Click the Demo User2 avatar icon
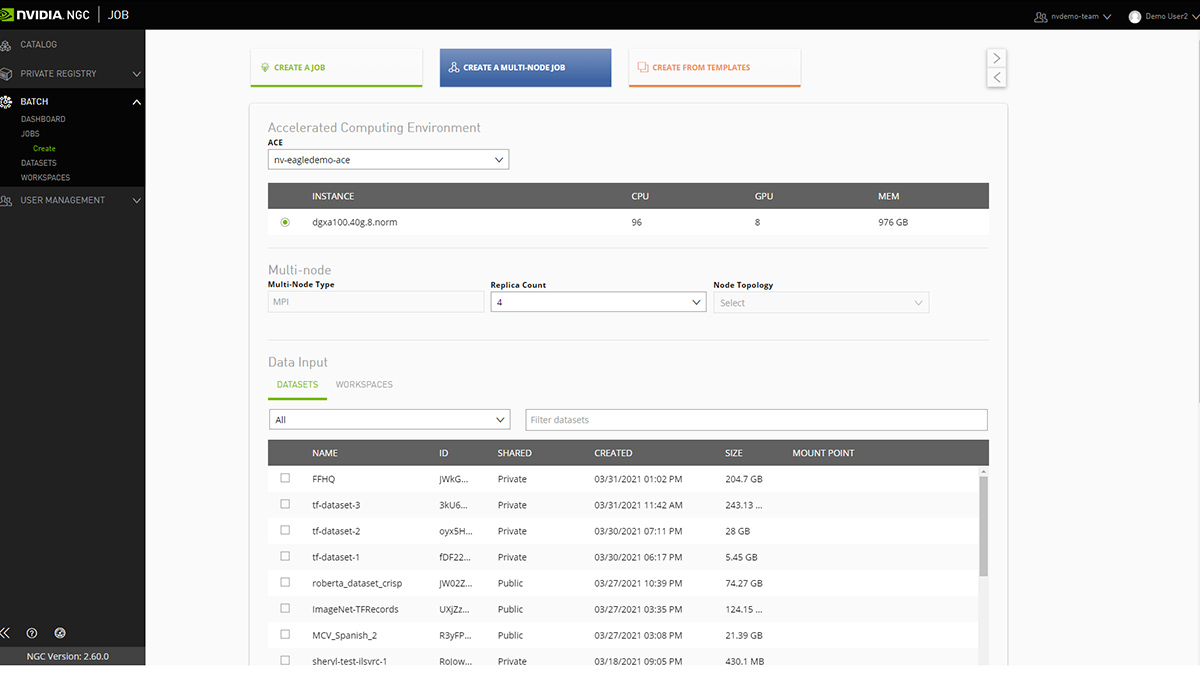Screen dimensions: 1200x675 coord(1135,16)
